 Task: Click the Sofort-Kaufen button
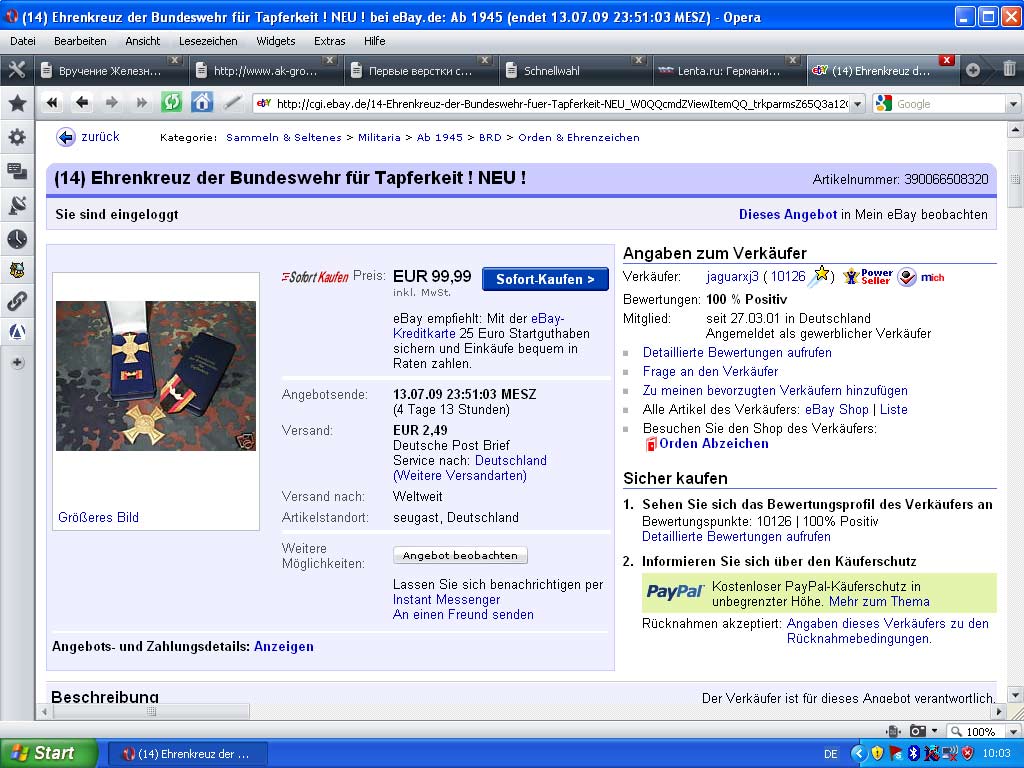pos(545,279)
